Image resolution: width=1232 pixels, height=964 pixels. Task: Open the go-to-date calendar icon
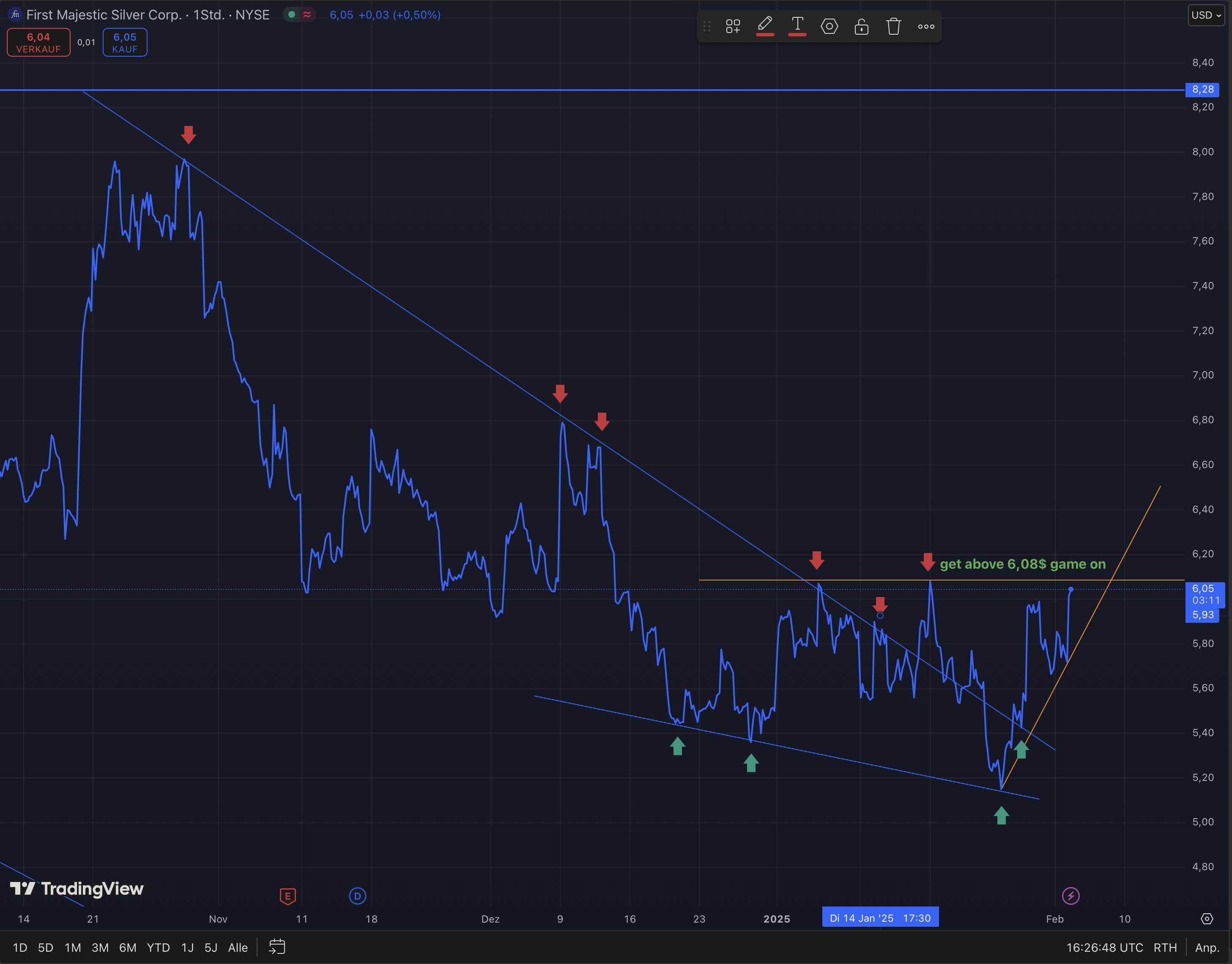277,947
